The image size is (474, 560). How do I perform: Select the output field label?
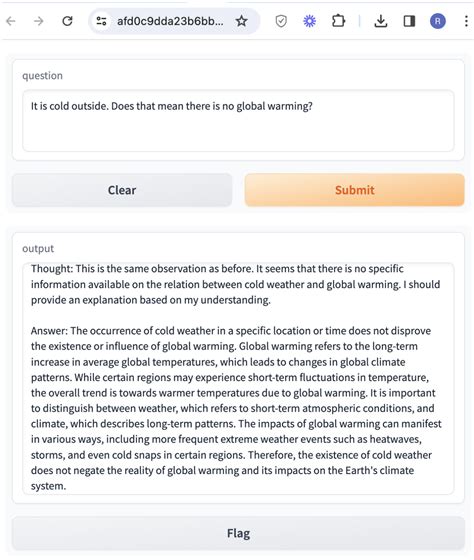click(x=38, y=249)
